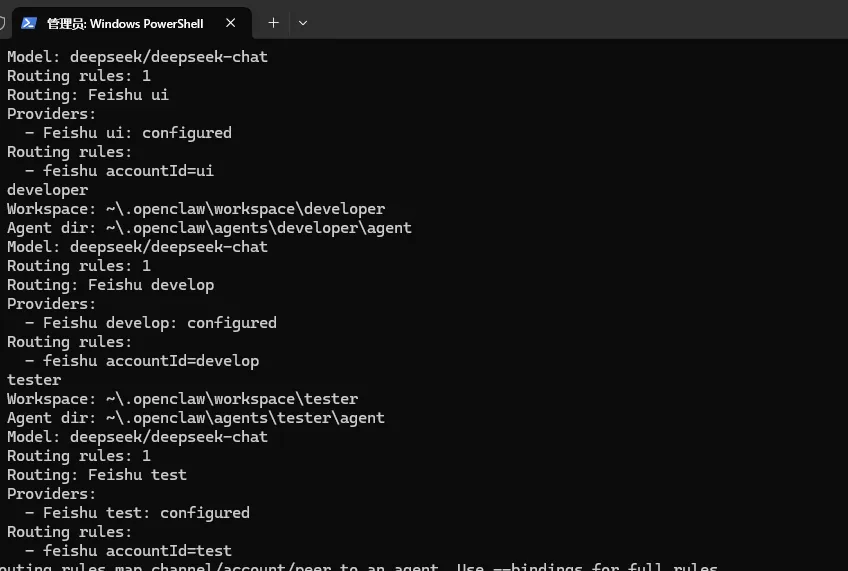Click 'Feishu develop: configured' provider line
The height and width of the screenshot is (571, 848).
[159, 323]
